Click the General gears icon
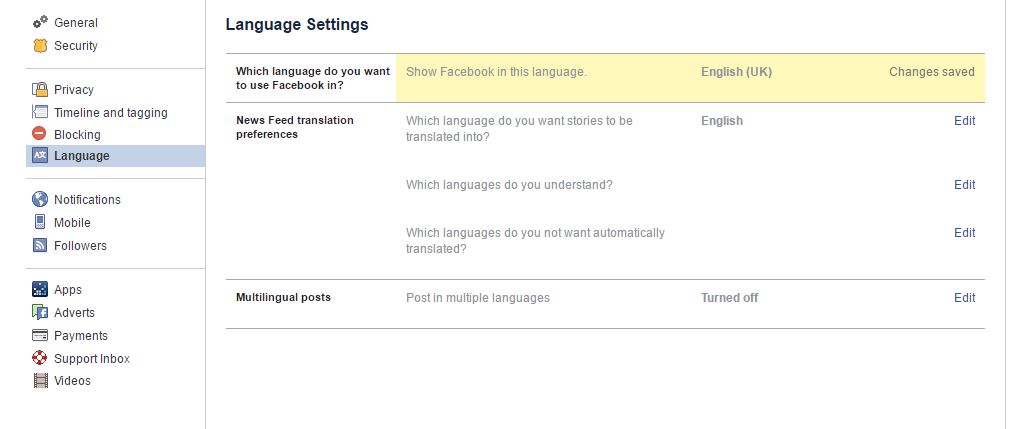 40,22
